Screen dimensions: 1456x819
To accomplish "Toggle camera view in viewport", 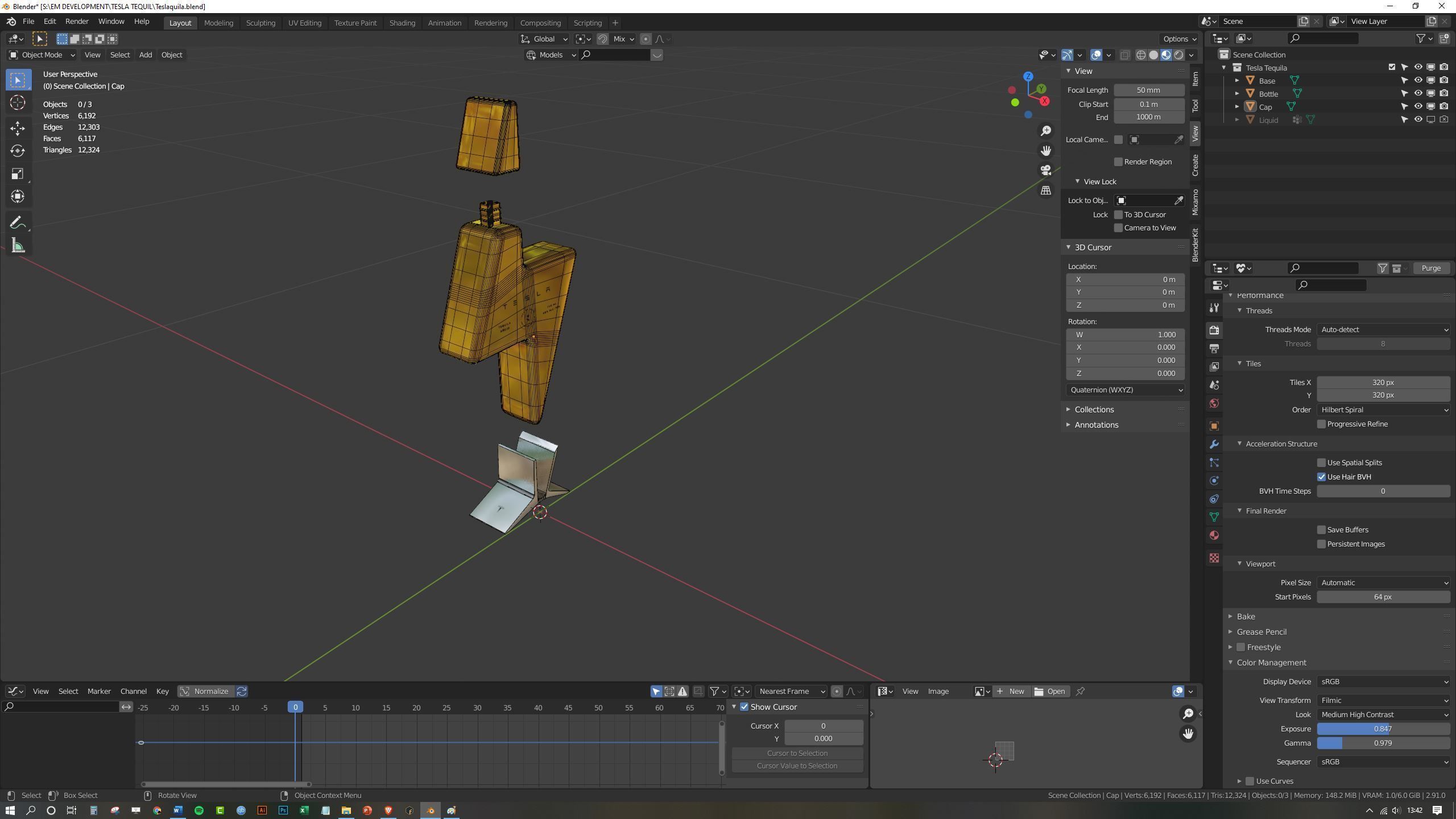I will coord(1045,170).
